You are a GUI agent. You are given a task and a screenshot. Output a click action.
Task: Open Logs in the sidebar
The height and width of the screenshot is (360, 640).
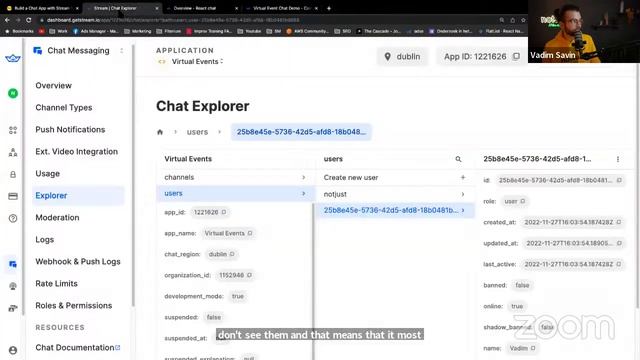pyautogui.click(x=44, y=240)
